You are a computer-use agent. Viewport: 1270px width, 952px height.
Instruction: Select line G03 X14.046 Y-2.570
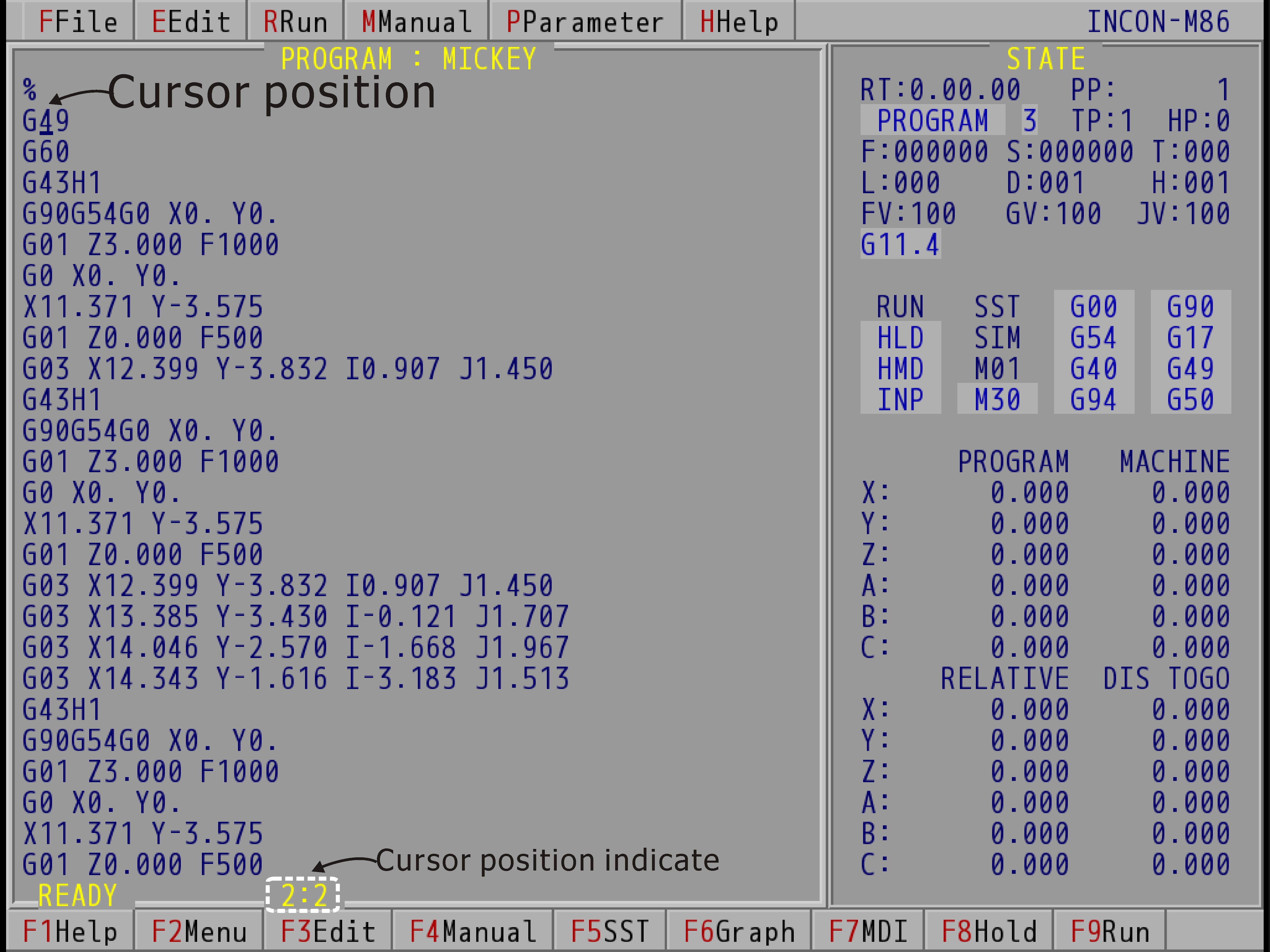pyautogui.click(x=296, y=648)
